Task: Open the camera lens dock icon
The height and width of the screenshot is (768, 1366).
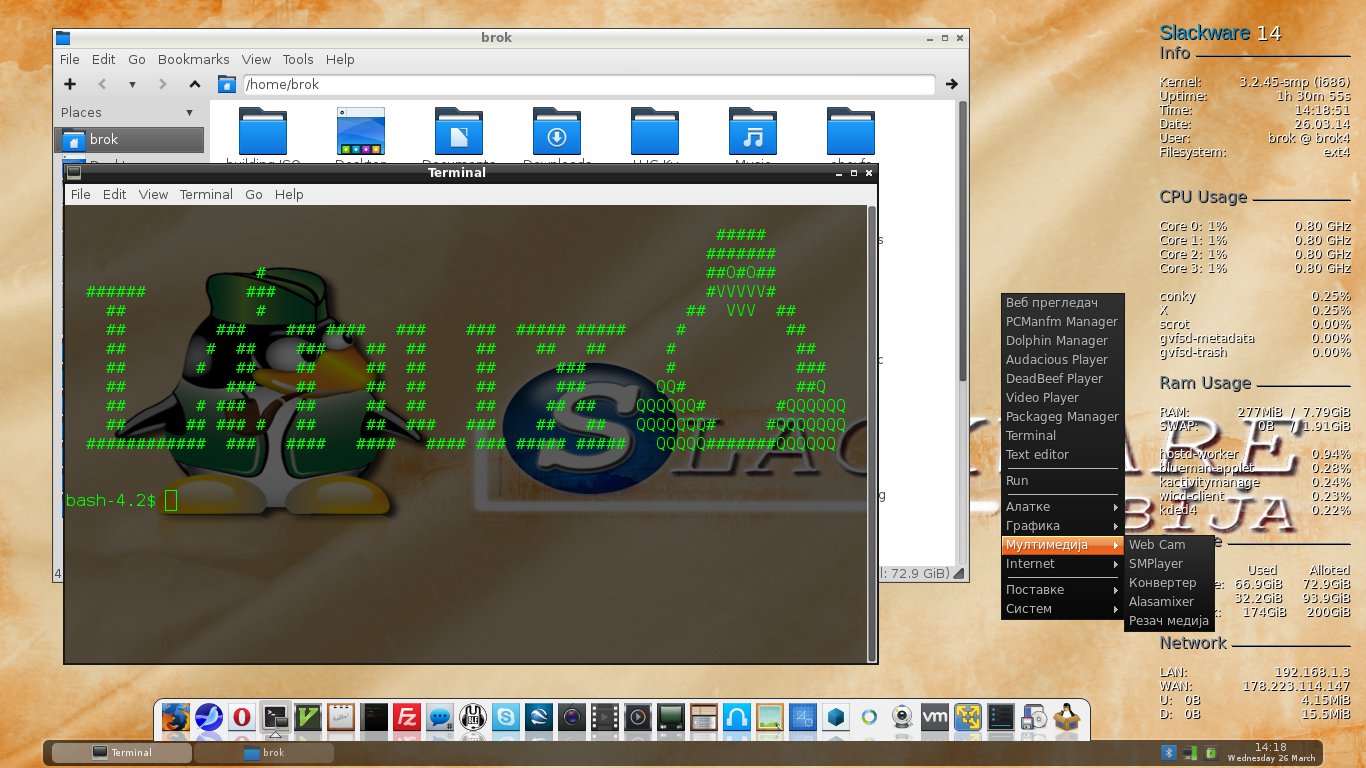Action: pos(571,717)
